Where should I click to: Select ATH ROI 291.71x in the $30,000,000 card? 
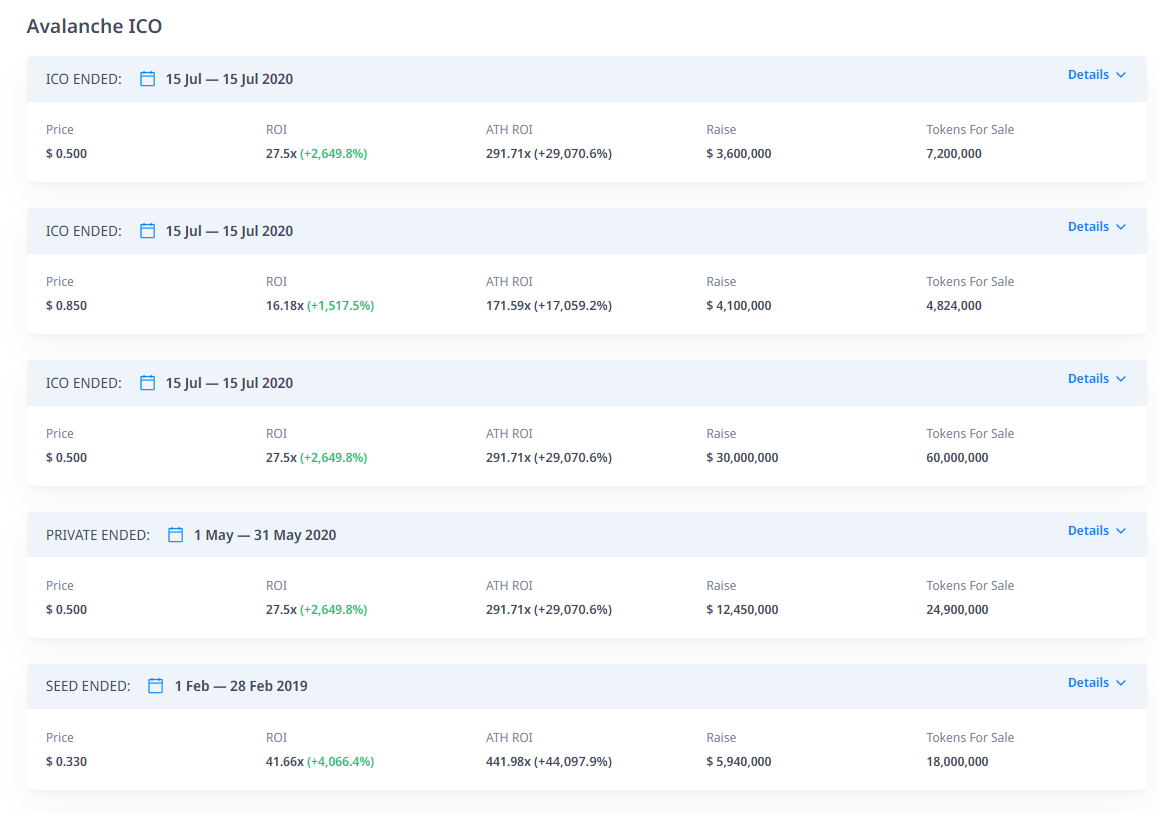pos(548,458)
